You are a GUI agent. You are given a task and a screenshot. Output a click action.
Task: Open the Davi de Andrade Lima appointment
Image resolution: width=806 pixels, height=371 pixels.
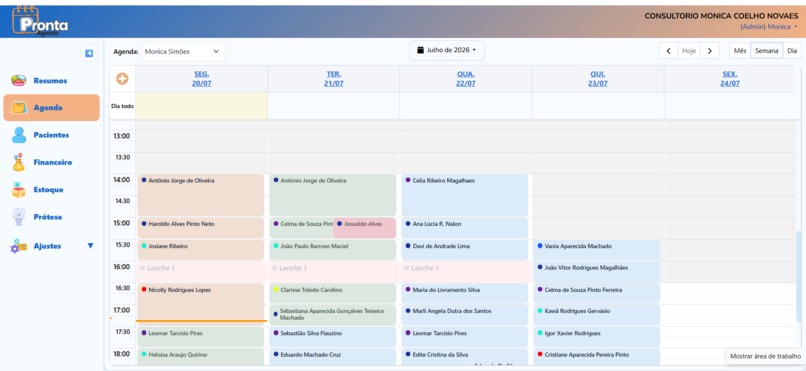(x=465, y=250)
